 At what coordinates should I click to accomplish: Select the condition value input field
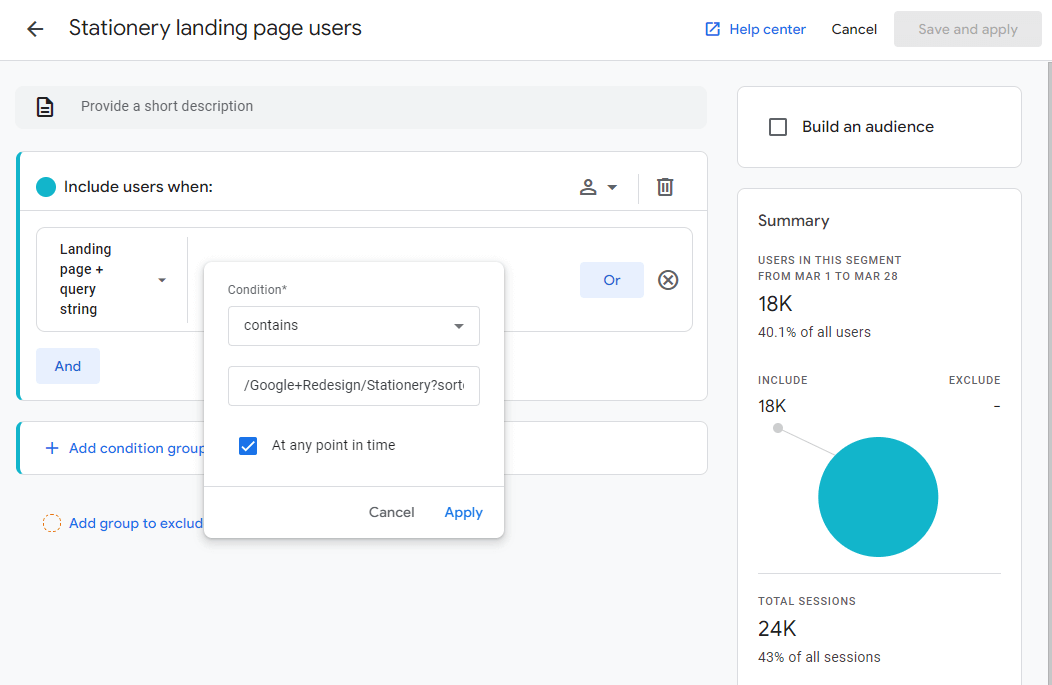coord(353,386)
